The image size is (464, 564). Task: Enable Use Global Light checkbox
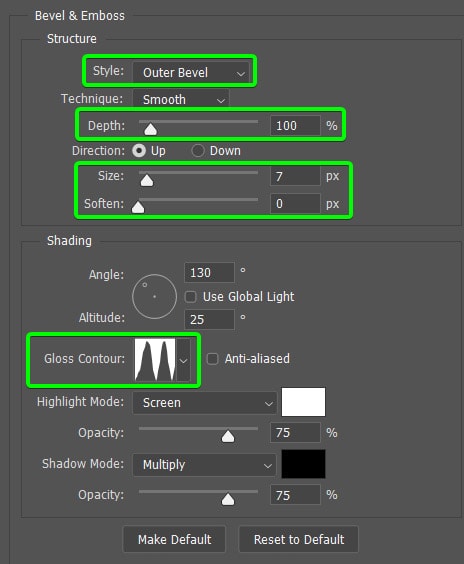[190, 297]
